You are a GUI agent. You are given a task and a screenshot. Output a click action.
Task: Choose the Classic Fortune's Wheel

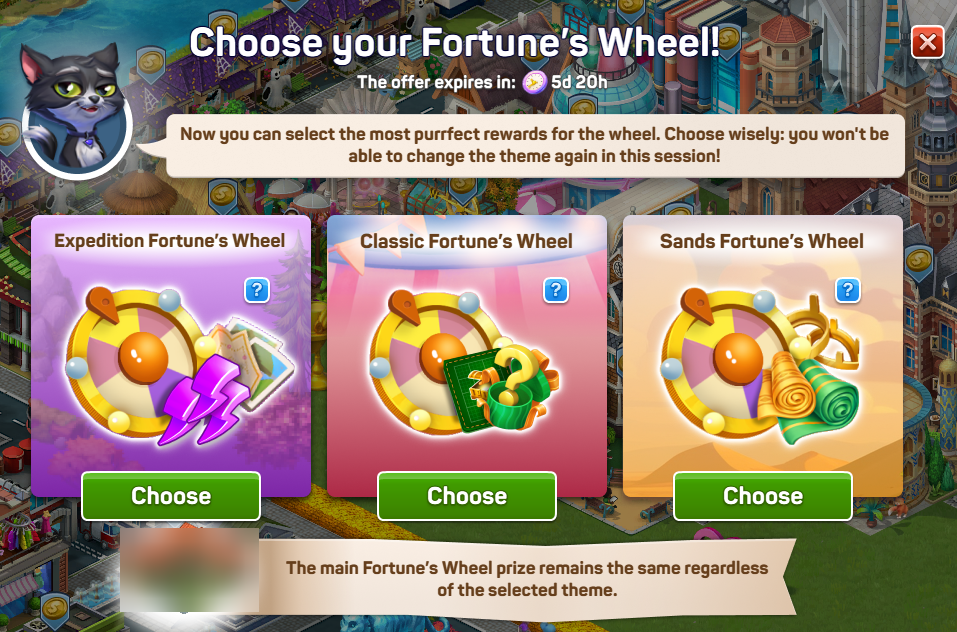click(x=467, y=496)
